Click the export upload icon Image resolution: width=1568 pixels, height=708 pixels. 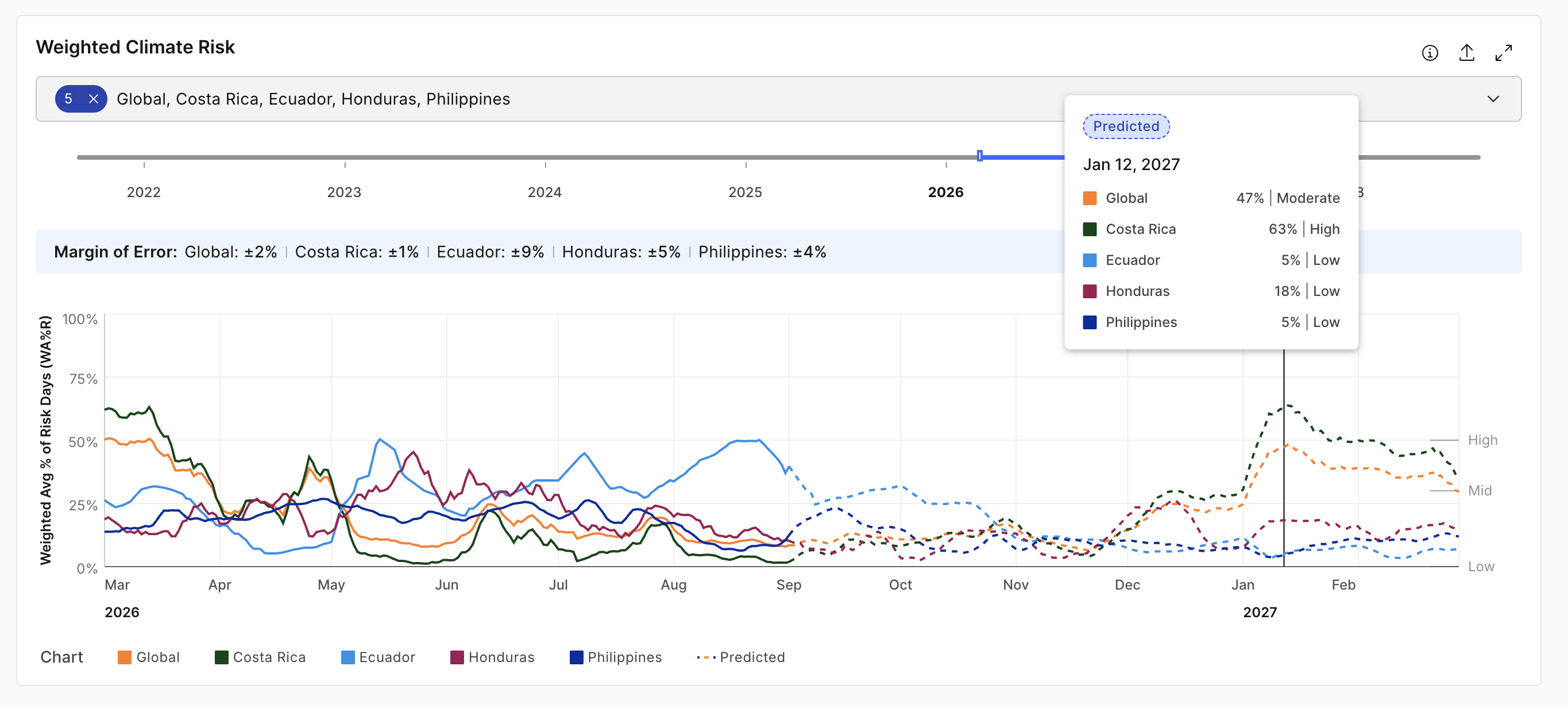point(1466,53)
